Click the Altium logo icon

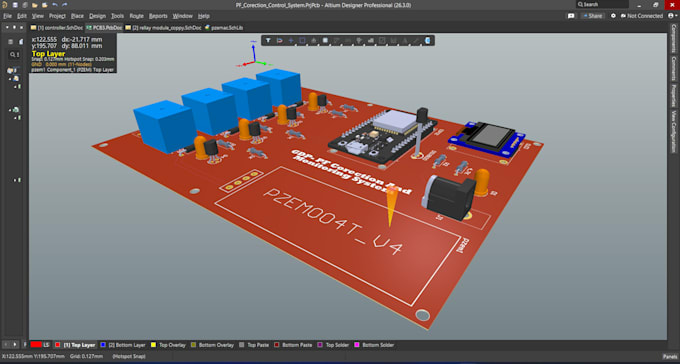coord(4,5)
